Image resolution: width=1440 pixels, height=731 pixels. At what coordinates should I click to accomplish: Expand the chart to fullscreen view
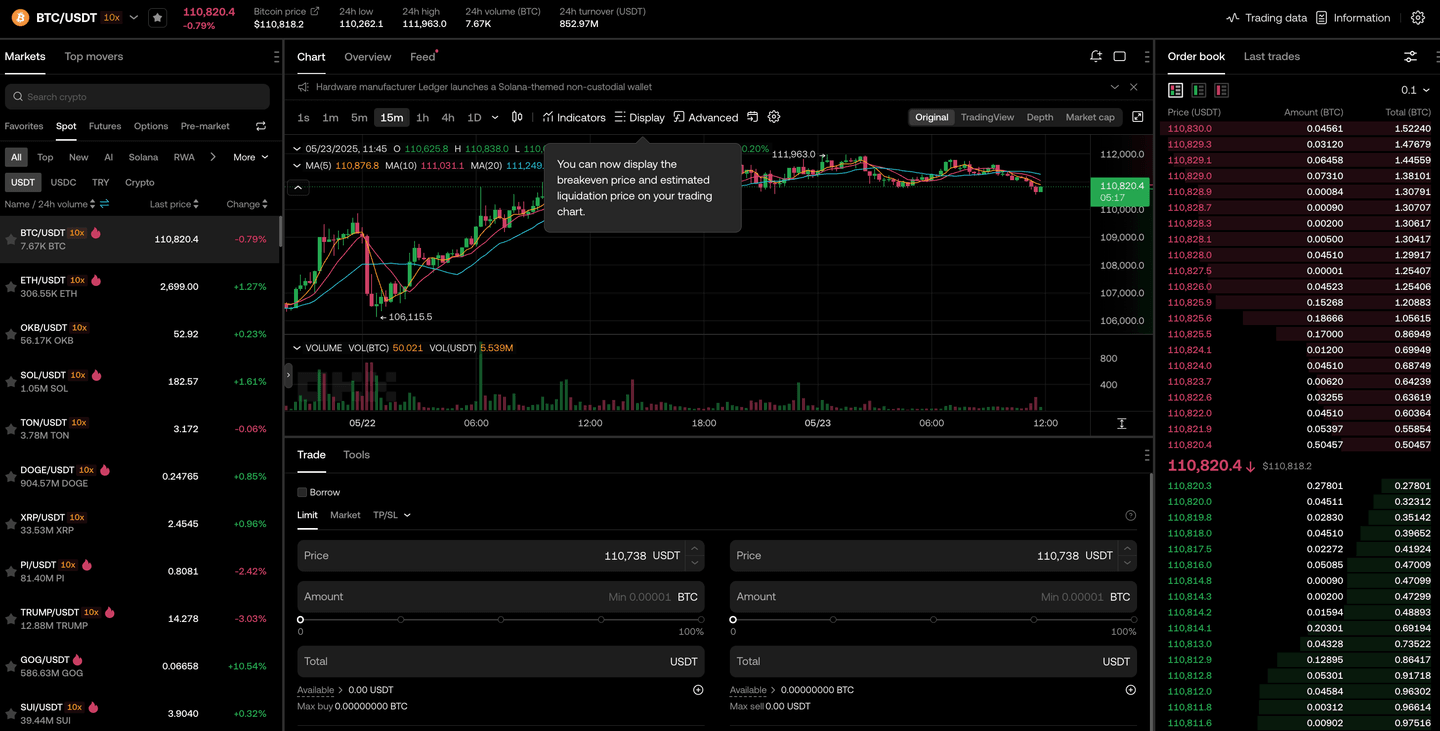point(1138,117)
